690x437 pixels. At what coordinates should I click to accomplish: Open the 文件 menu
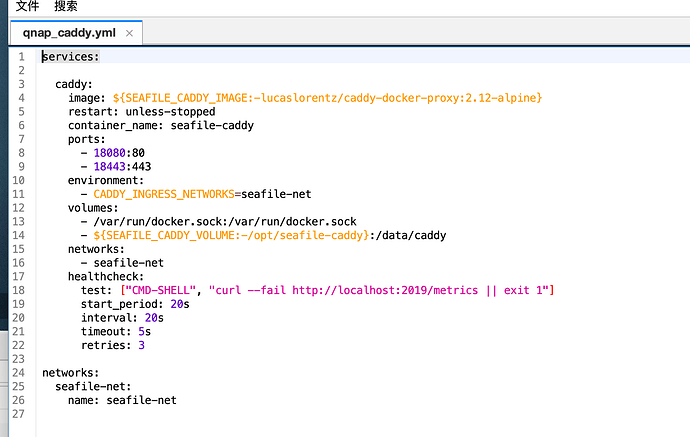(x=27, y=6)
